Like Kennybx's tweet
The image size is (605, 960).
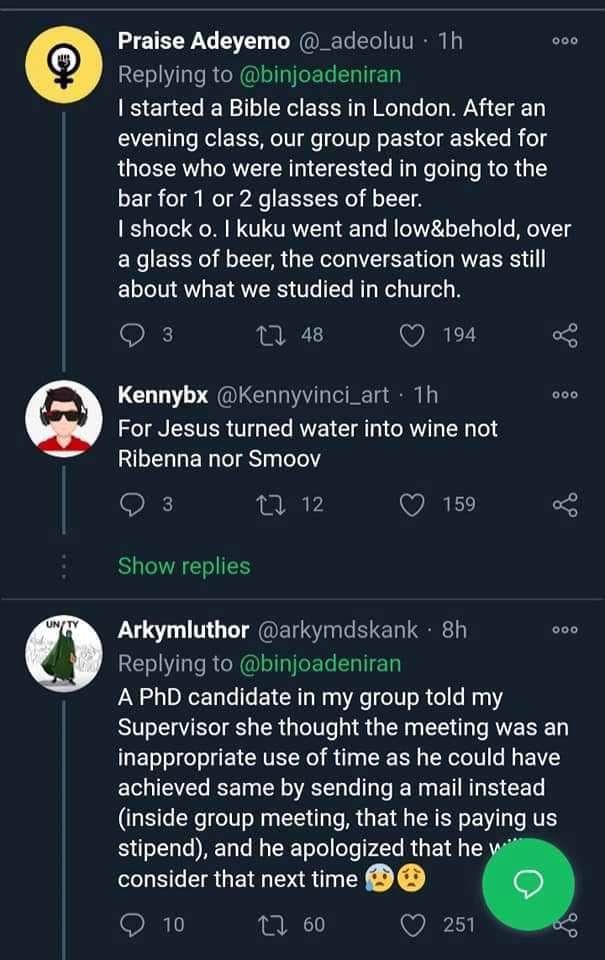coord(413,504)
